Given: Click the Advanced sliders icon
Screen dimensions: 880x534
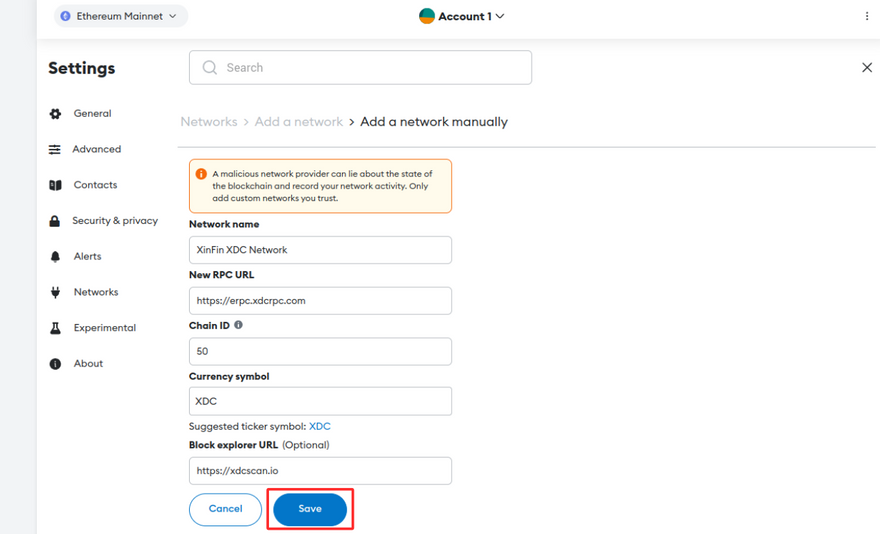Looking at the screenshot, I should [x=55, y=150].
